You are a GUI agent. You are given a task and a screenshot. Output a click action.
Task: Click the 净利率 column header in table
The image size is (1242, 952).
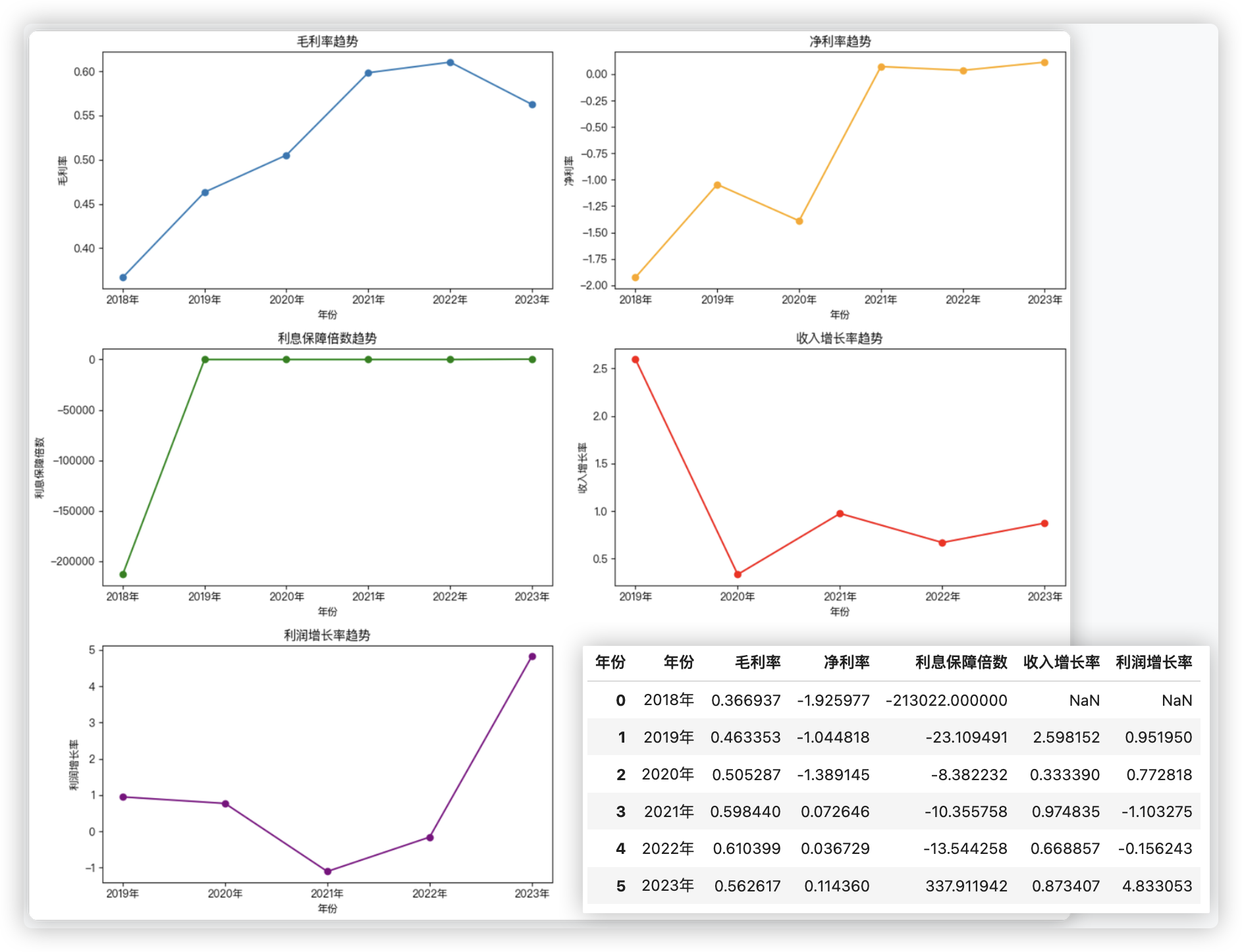(x=846, y=662)
